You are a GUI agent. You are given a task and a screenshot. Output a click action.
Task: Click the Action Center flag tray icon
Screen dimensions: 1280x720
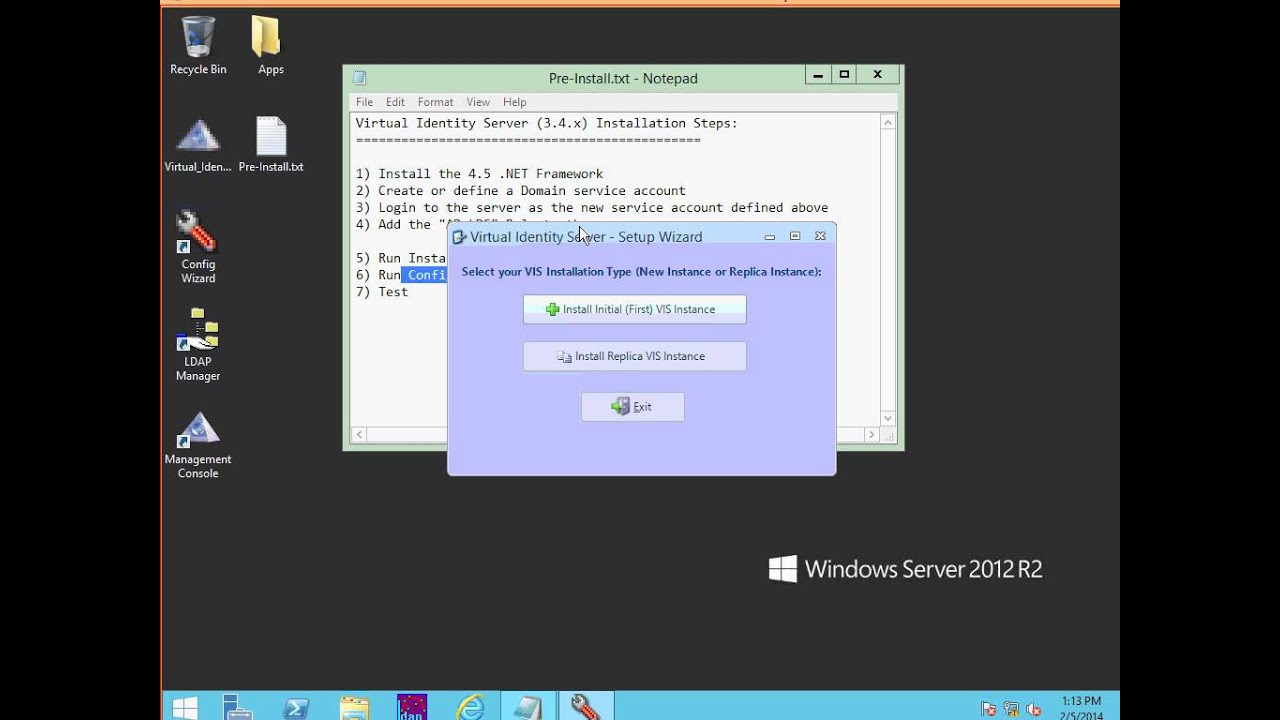pyautogui.click(x=988, y=708)
